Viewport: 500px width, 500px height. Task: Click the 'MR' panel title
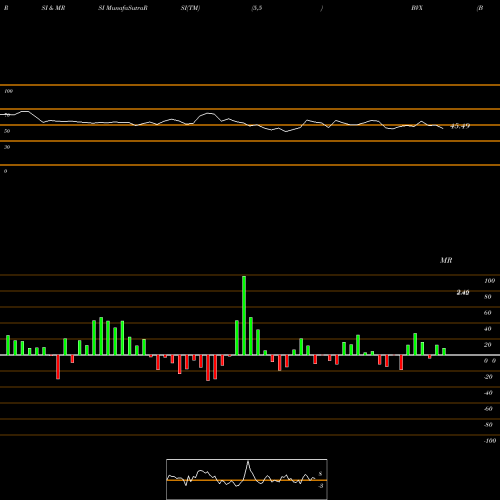(x=446, y=260)
